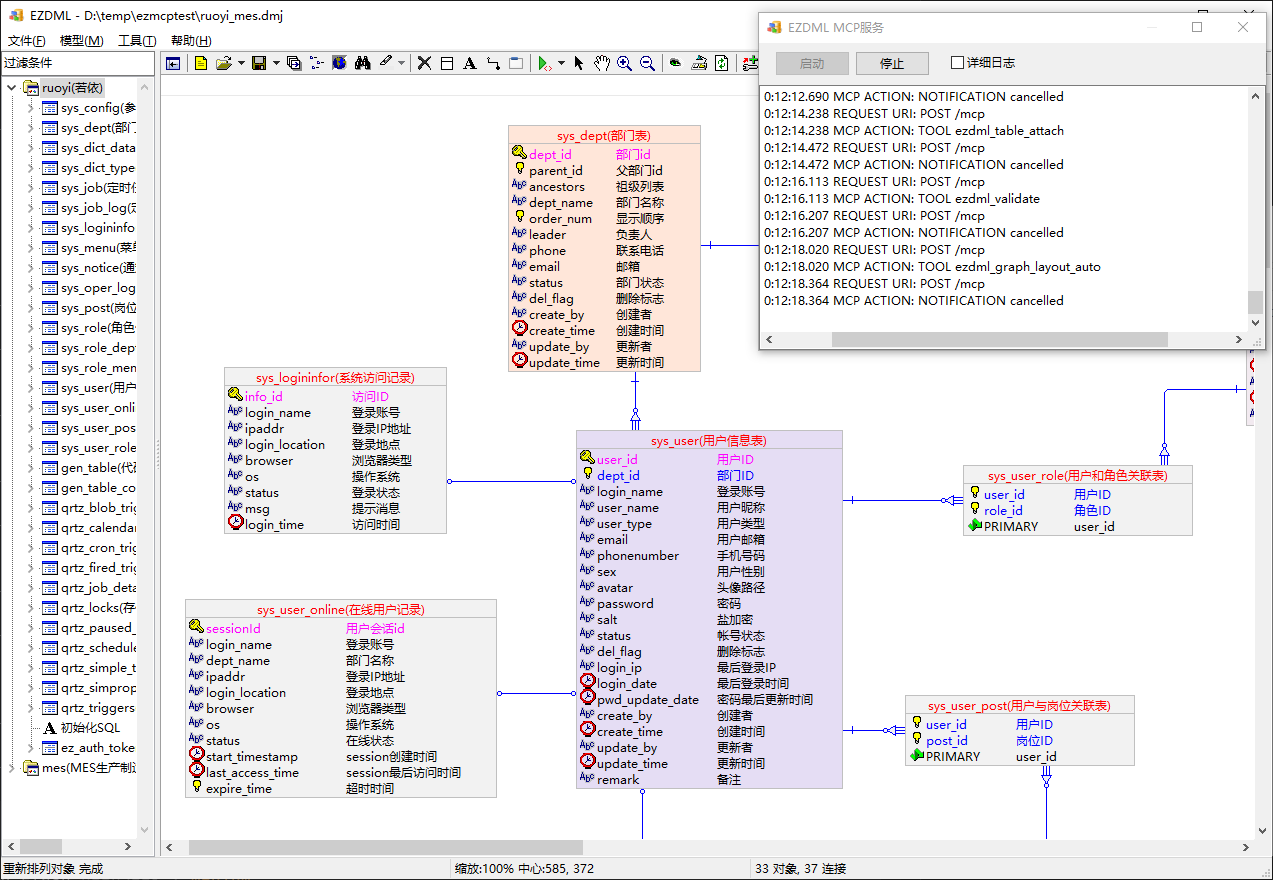Click the clock icon beside login_time

coord(236,523)
